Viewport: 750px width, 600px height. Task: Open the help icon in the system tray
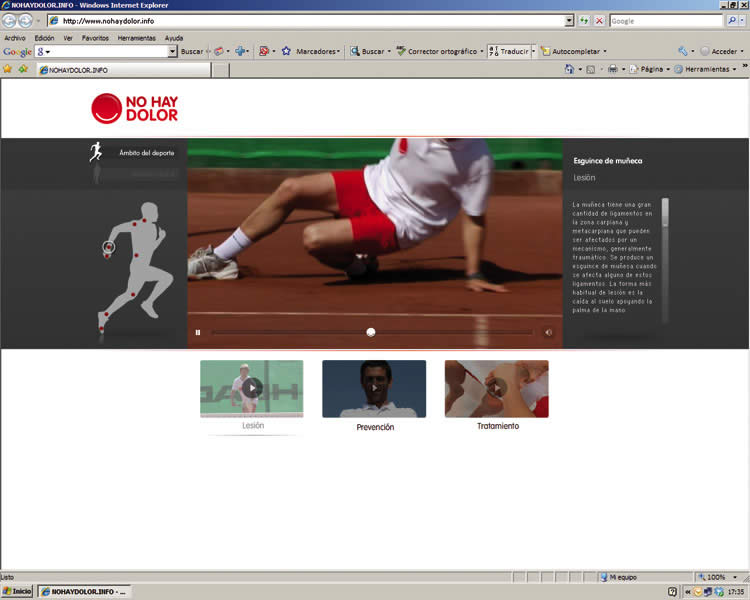pos(672,592)
